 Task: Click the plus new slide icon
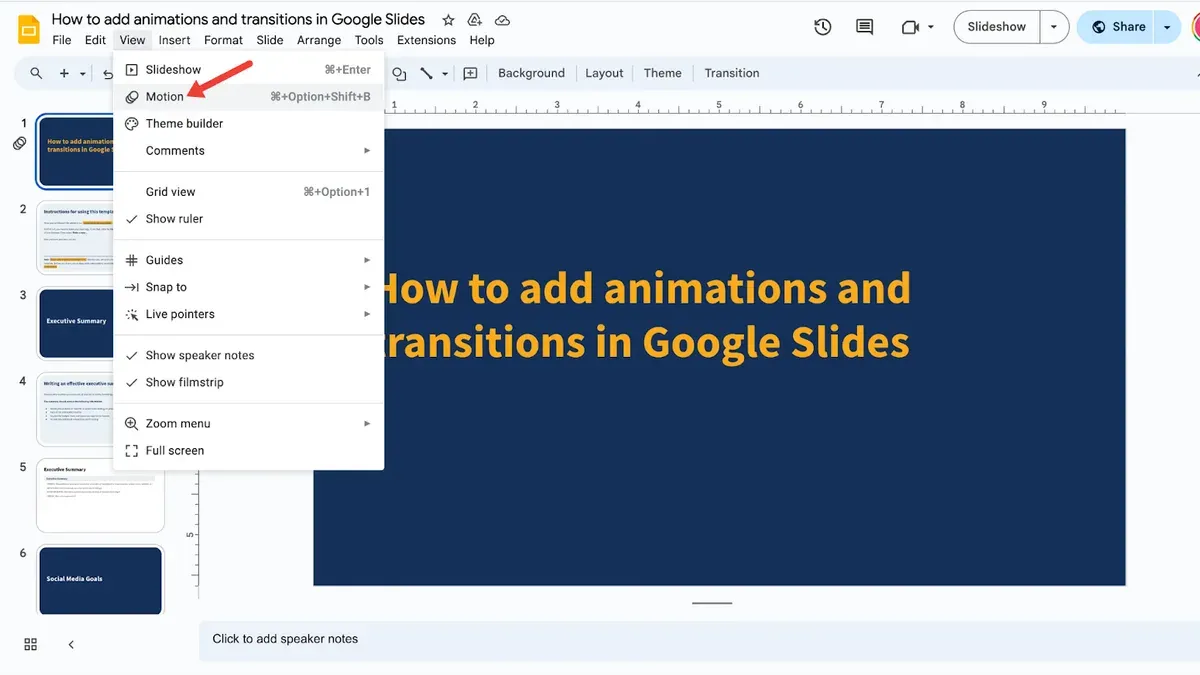(64, 73)
